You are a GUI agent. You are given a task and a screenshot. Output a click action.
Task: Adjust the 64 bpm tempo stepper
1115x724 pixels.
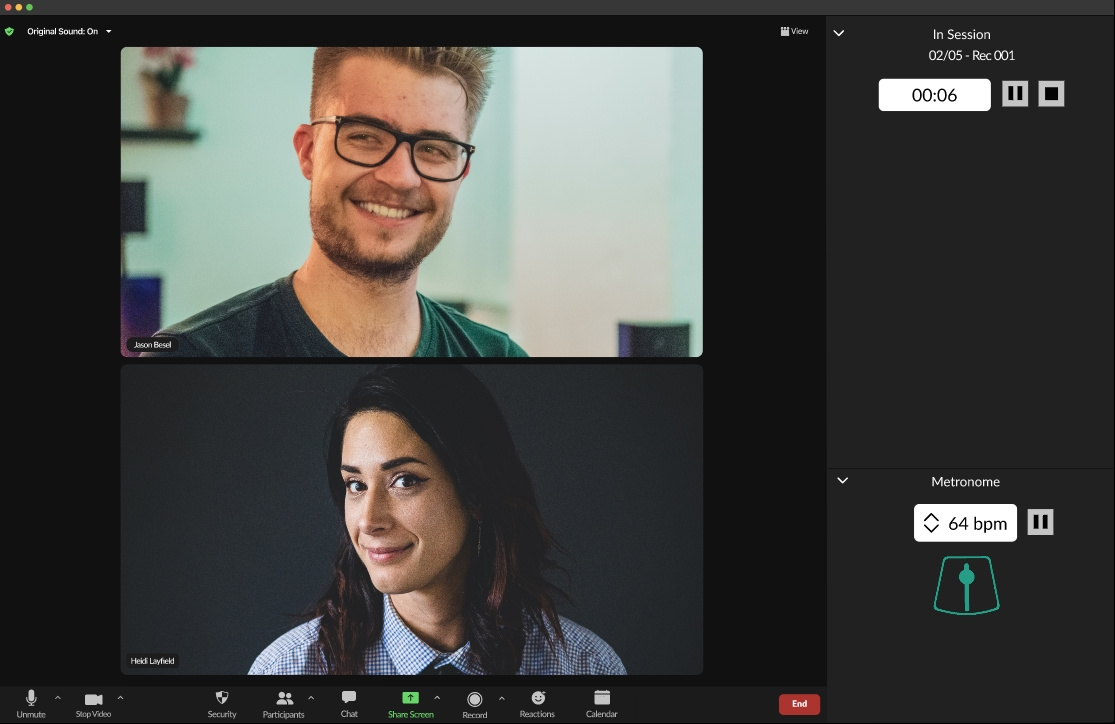click(x=932, y=522)
